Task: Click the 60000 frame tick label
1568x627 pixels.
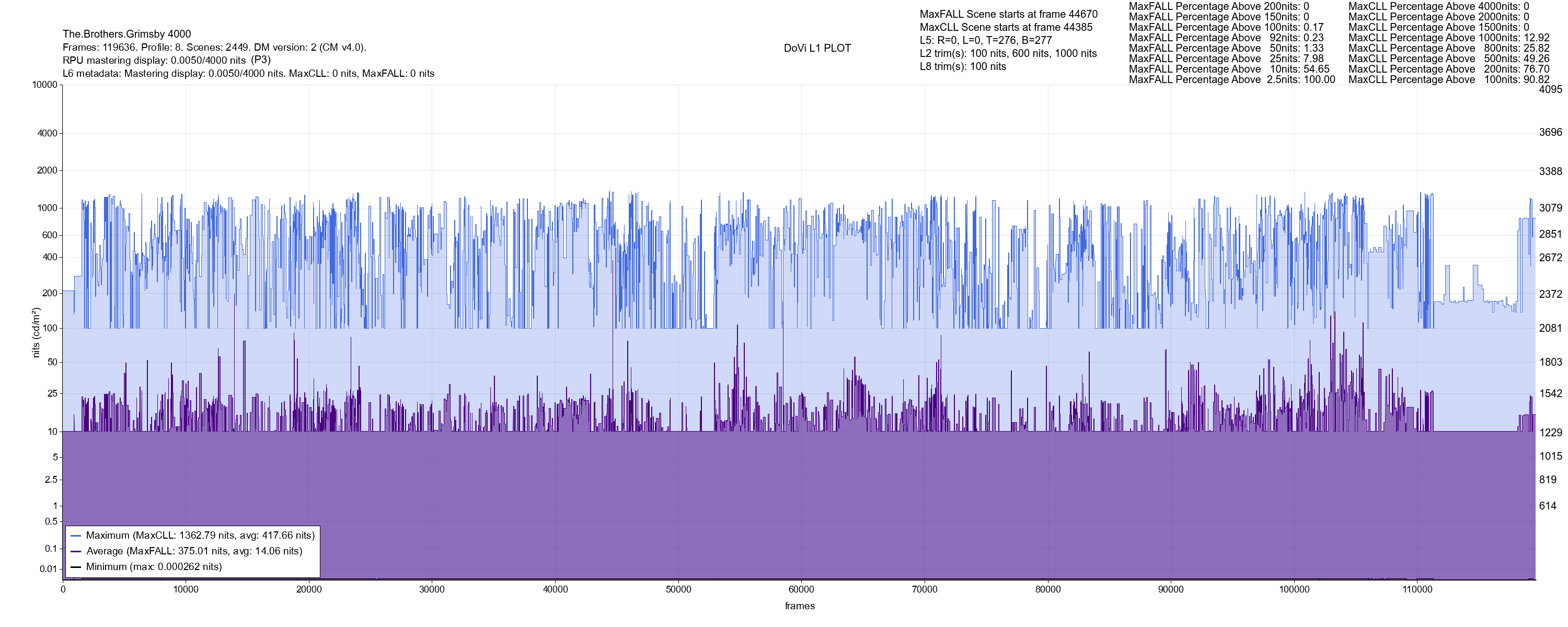Action: click(x=801, y=589)
